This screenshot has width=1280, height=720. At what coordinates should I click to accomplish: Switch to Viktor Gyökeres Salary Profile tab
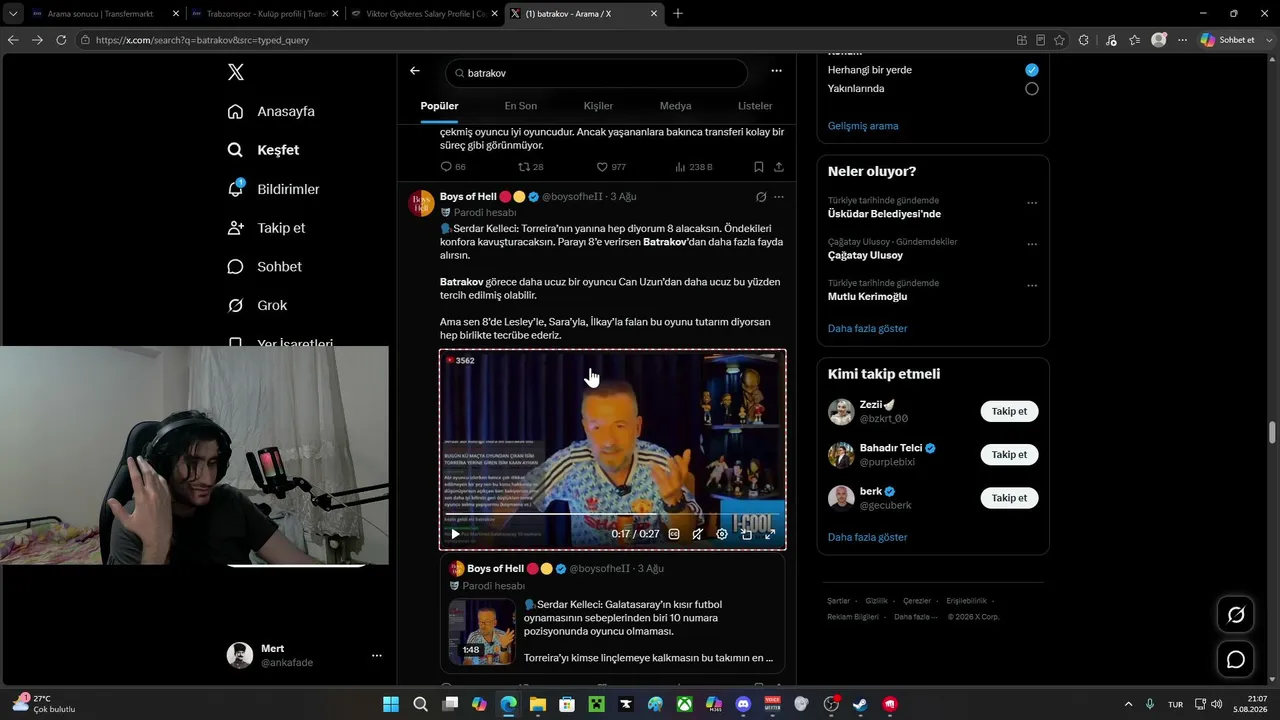424,14
